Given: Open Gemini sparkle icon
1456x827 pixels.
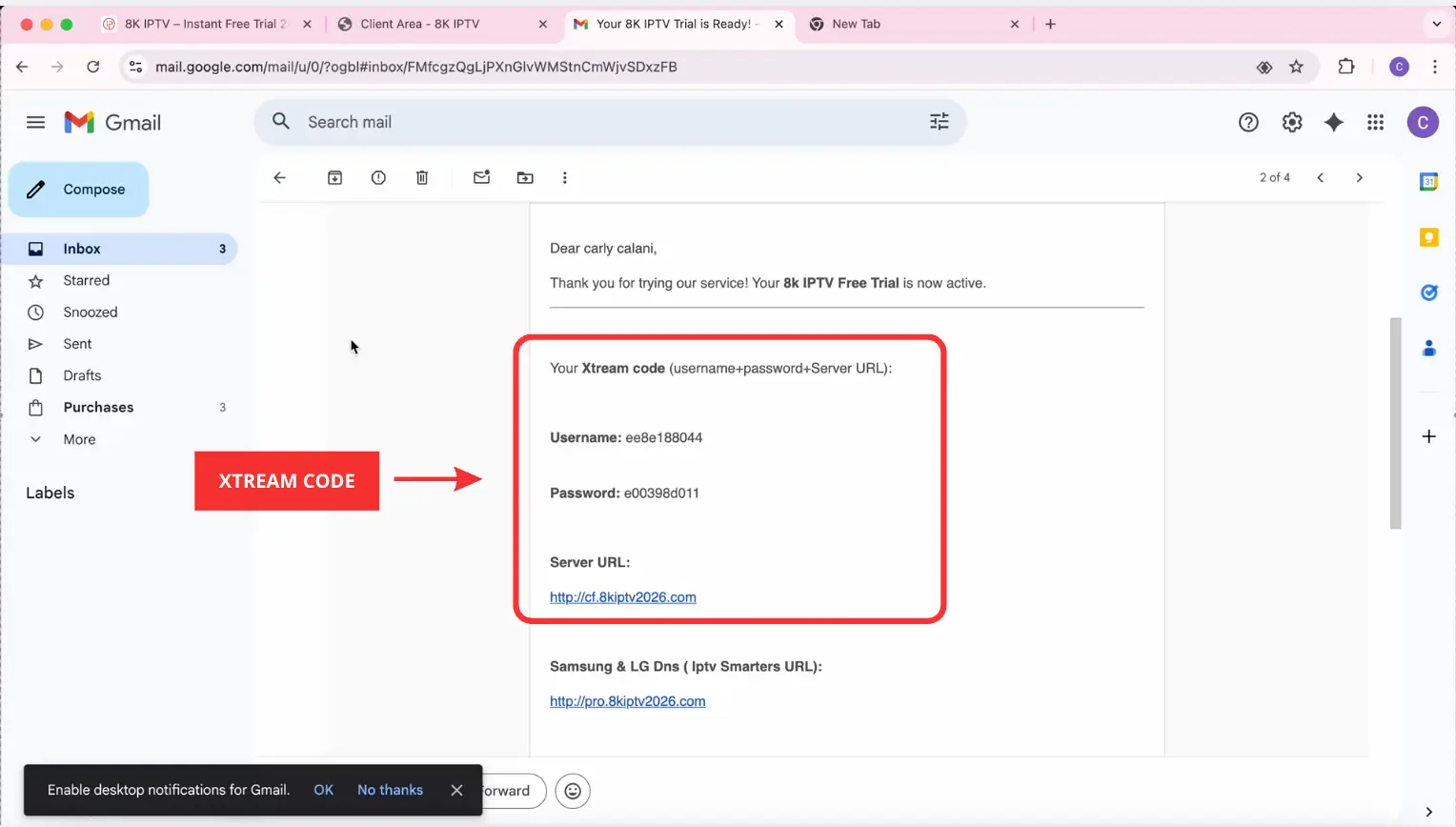Looking at the screenshot, I should 1333,122.
